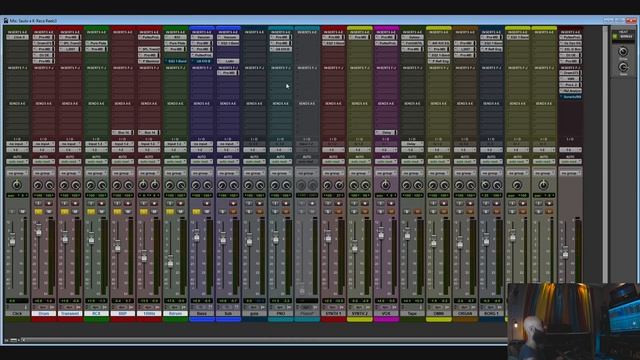This screenshot has height=360, width=640.
Task: Toggle mute on the Click track
Action: coord(22,211)
